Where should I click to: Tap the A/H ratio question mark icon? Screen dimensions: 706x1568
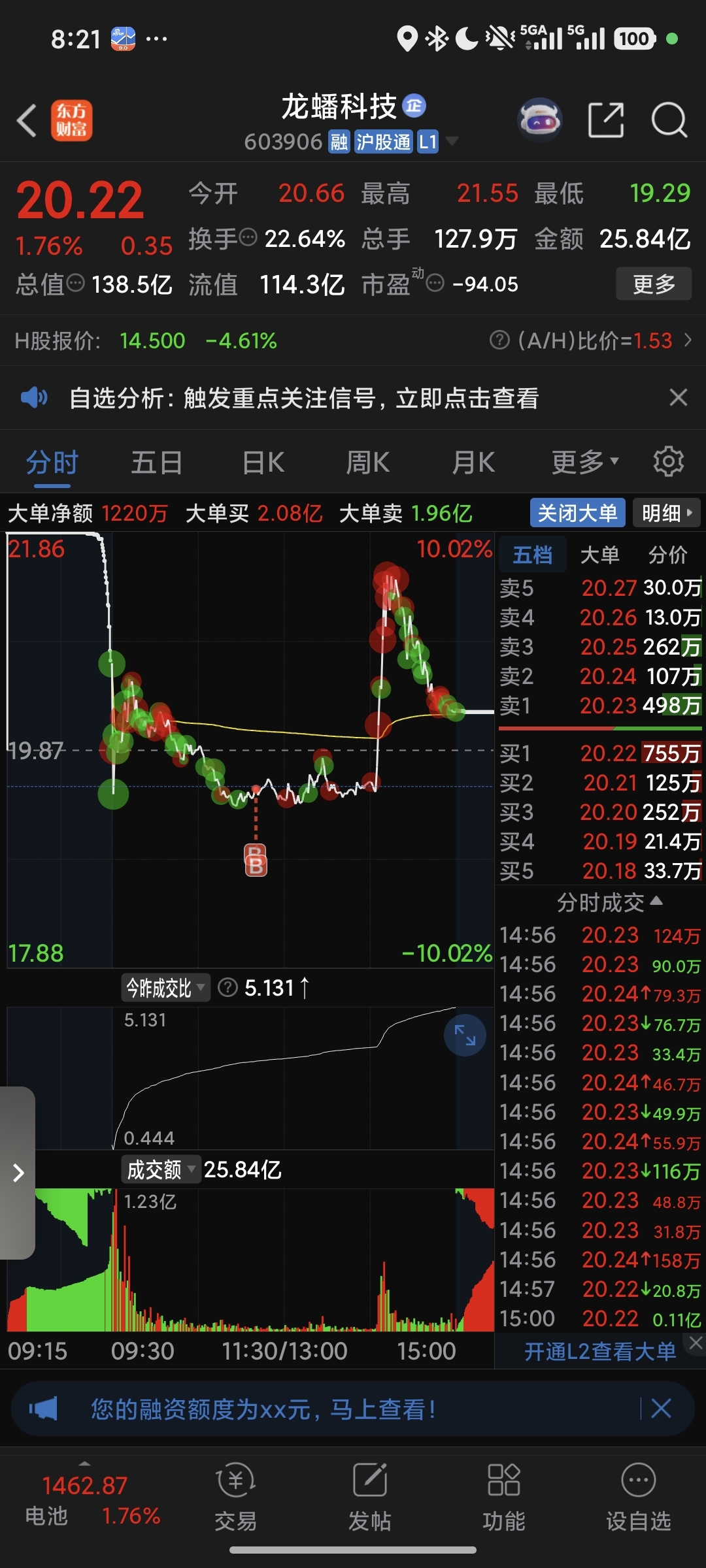tap(499, 340)
